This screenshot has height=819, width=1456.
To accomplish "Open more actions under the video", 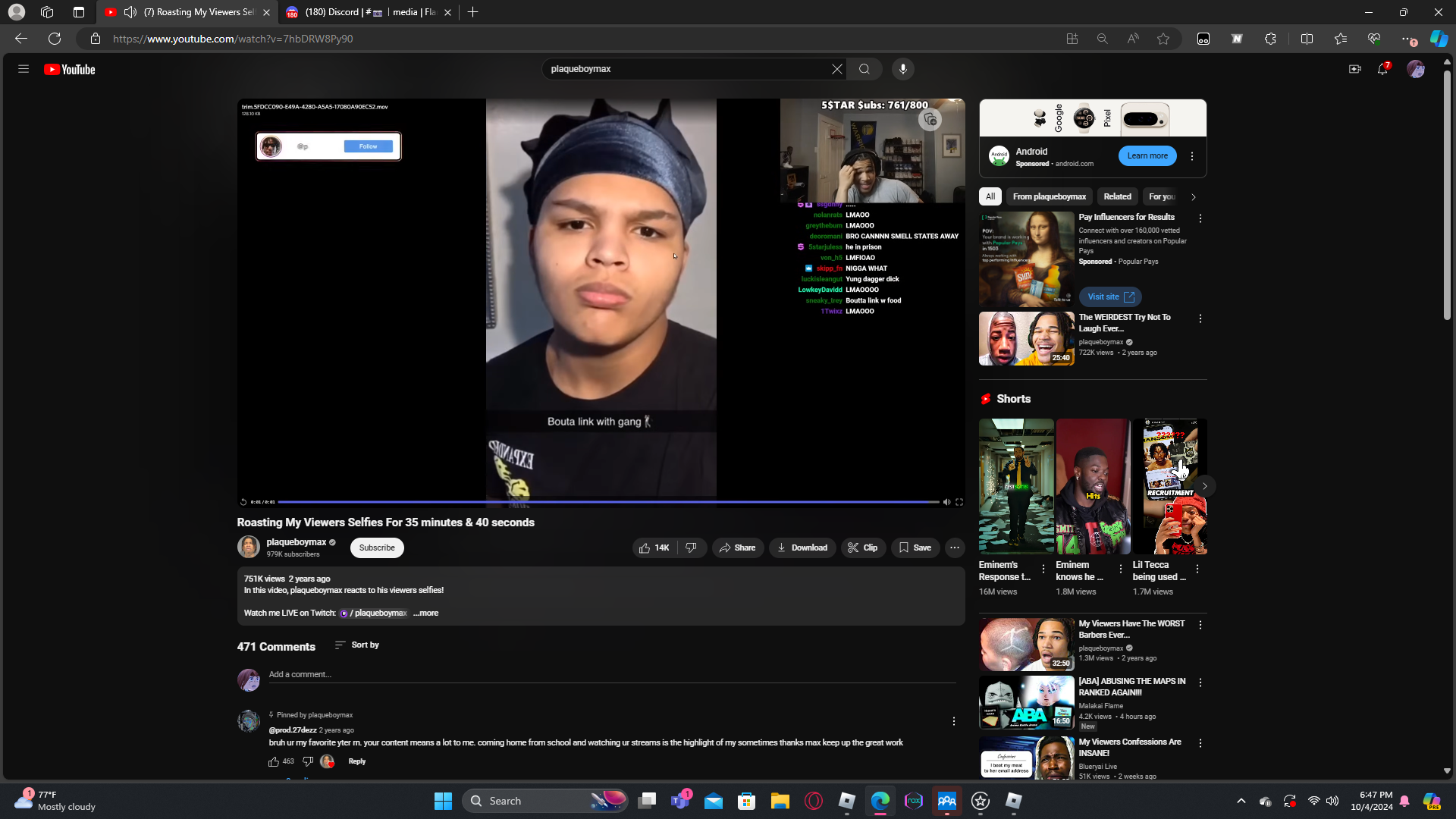I will pyautogui.click(x=955, y=548).
